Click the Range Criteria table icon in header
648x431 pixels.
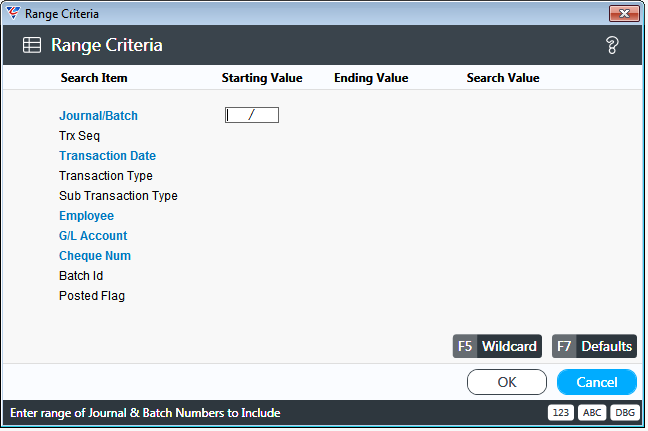tap(32, 45)
